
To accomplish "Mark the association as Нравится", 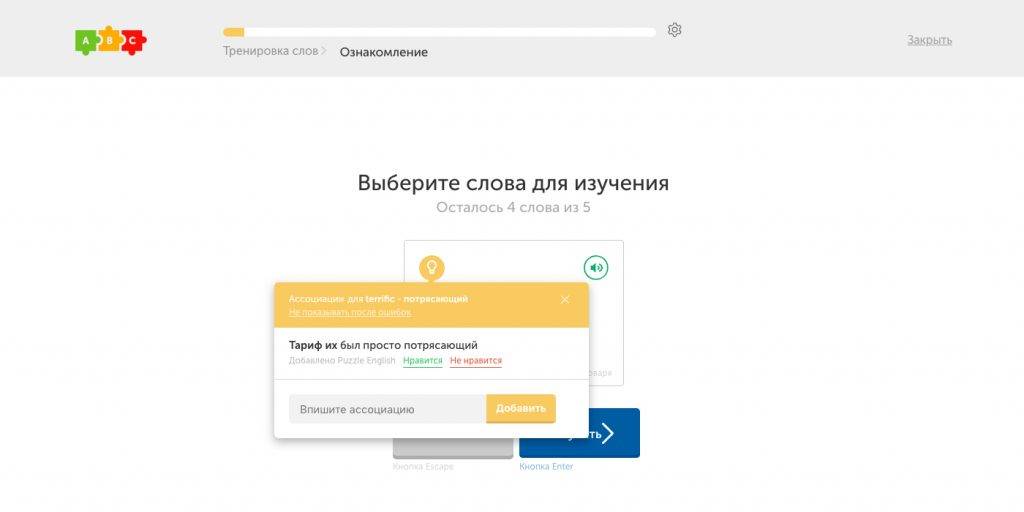I will click(x=422, y=360).
